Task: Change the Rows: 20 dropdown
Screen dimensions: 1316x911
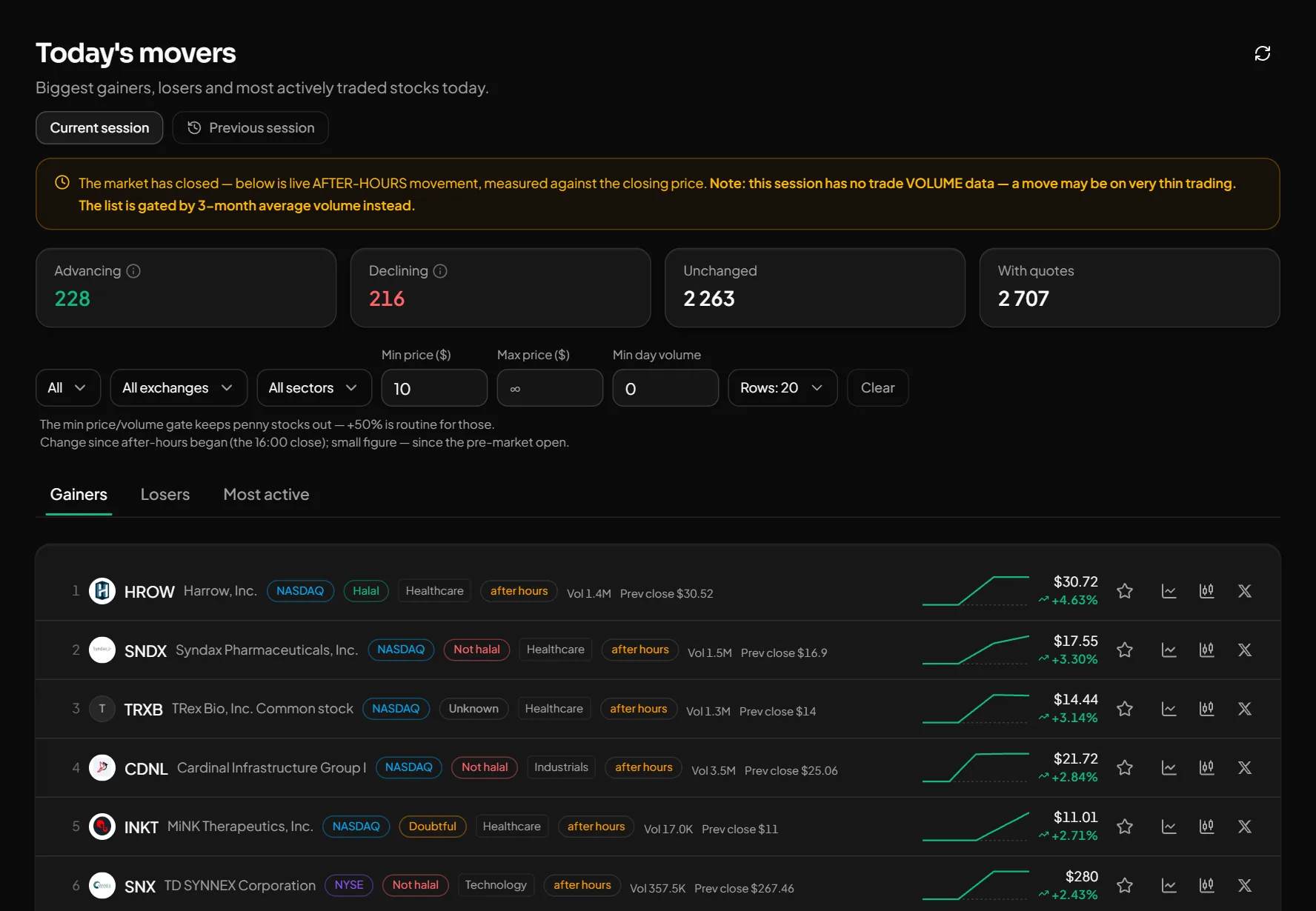Action: point(782,388)
